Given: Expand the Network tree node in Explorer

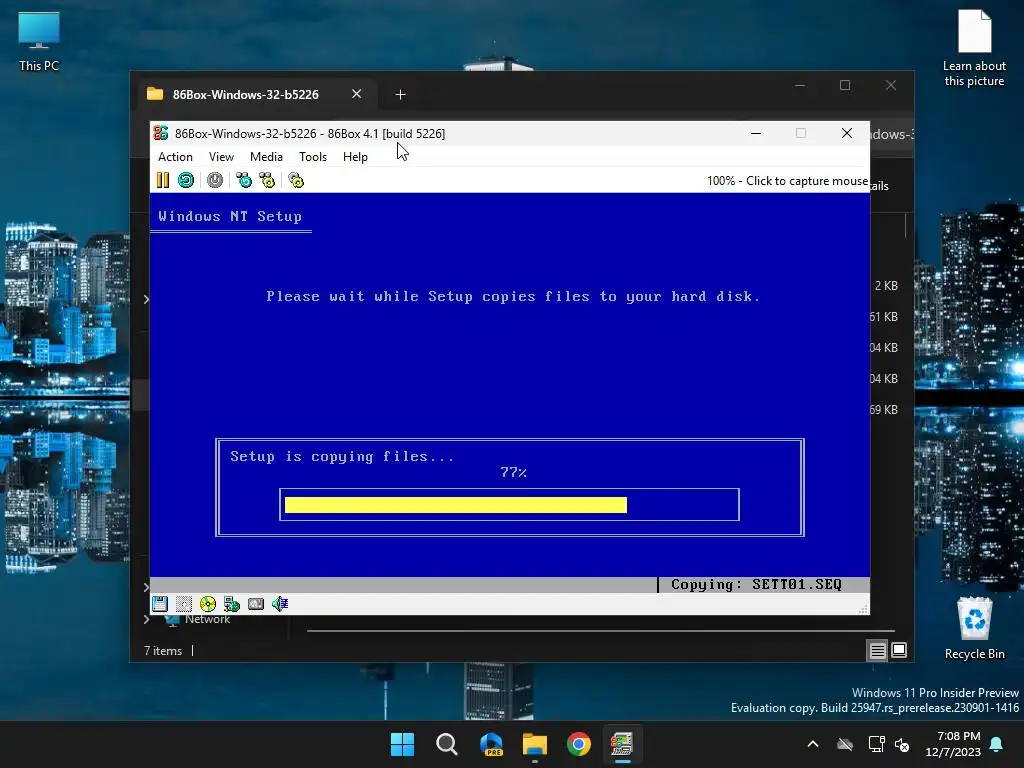Looking at the screenshot, I should tap(146, 619).
